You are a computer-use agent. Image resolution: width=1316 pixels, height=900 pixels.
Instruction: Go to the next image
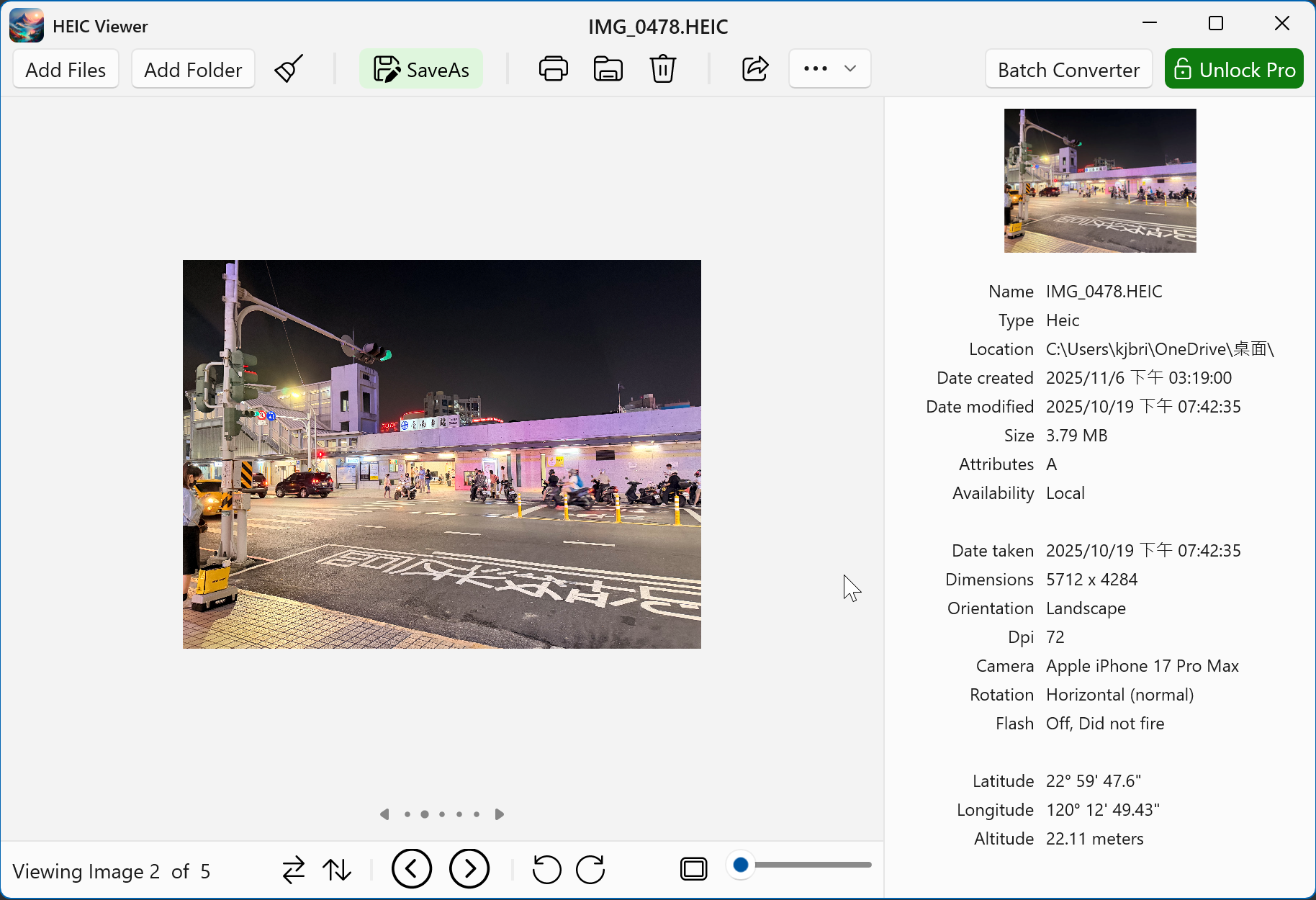(469, 869)
